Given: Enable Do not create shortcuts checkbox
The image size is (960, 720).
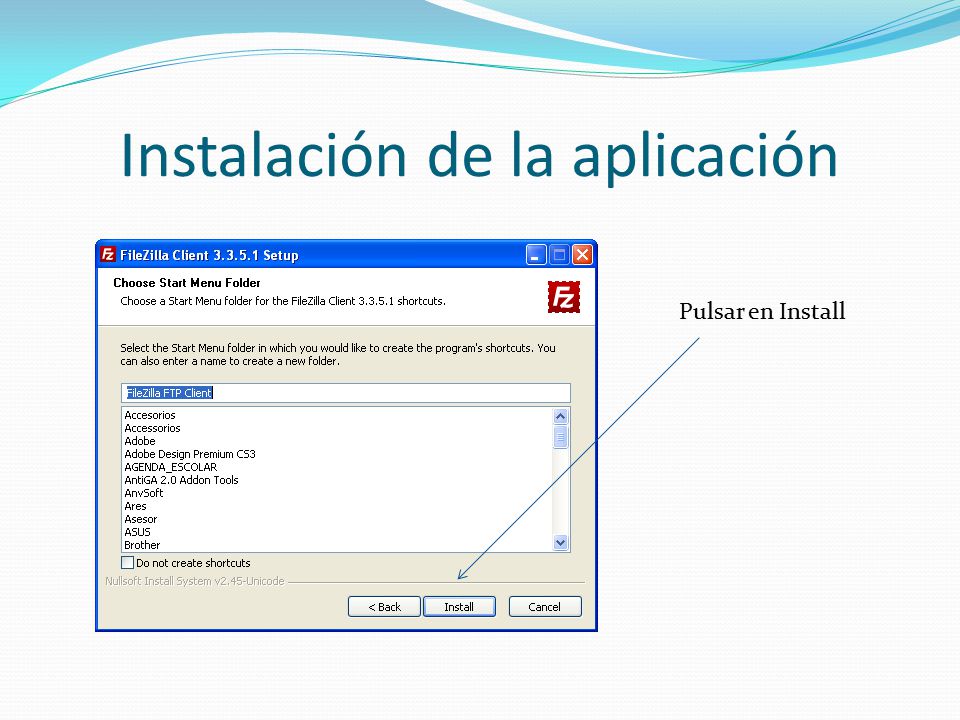Looking at the screenshot, I should point(127,562).
